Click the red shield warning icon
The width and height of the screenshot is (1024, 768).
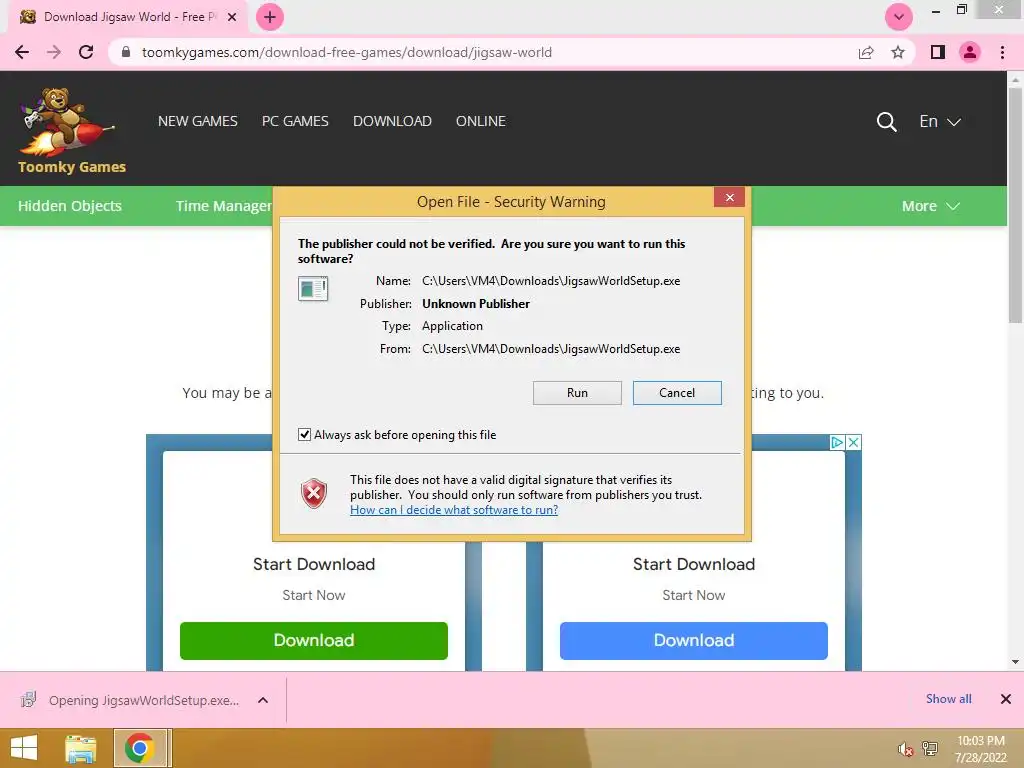(x=313, y=494)
